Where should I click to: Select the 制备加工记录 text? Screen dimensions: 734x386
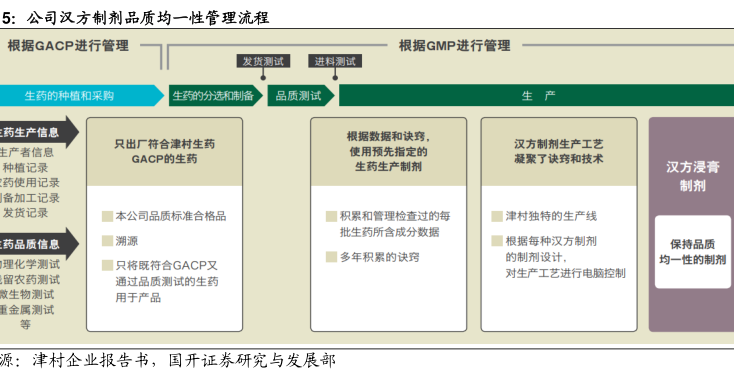point(29,197)
